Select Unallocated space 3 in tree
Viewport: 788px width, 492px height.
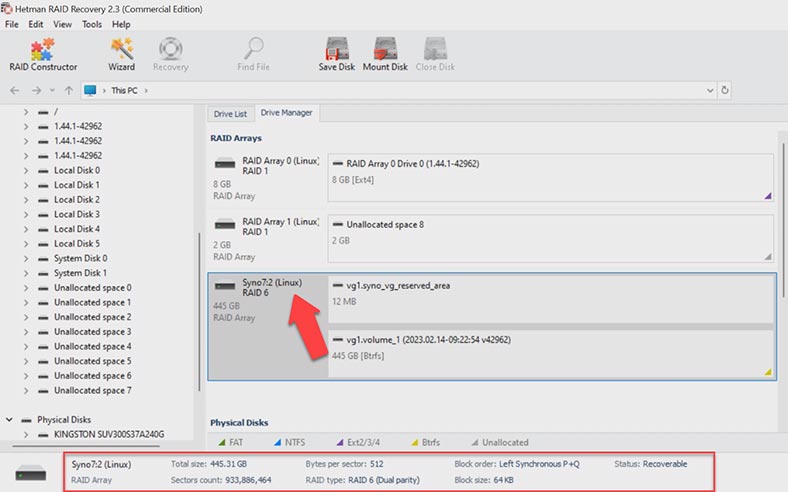(x=92, y=332)
